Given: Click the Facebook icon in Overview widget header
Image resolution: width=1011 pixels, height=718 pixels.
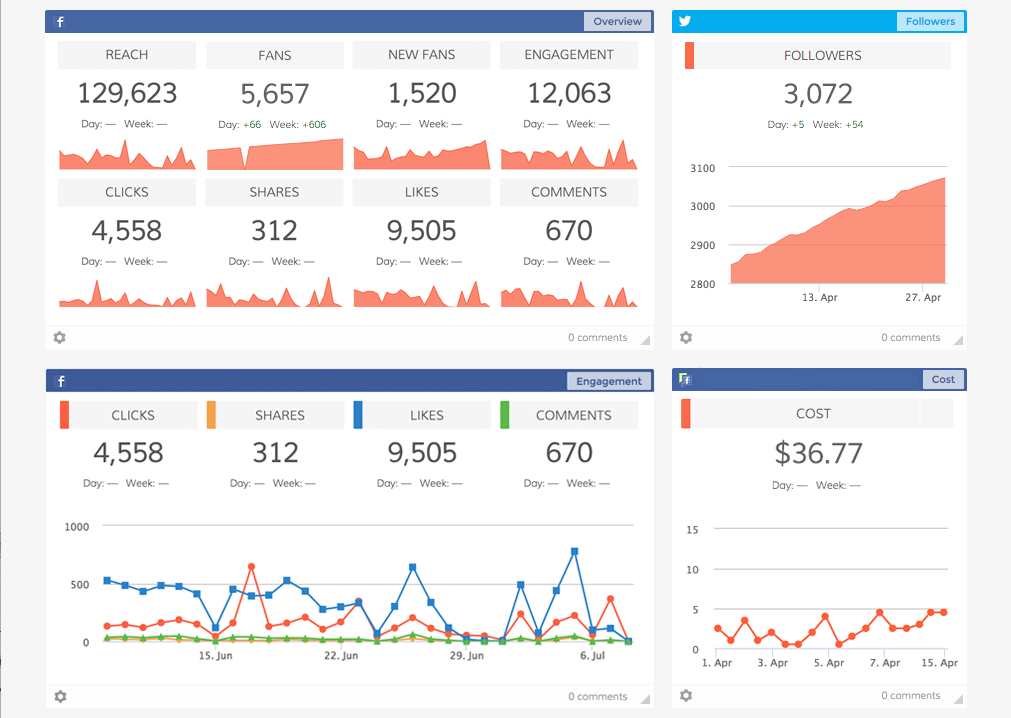Looking at the screenshot, I should (60, 22).
